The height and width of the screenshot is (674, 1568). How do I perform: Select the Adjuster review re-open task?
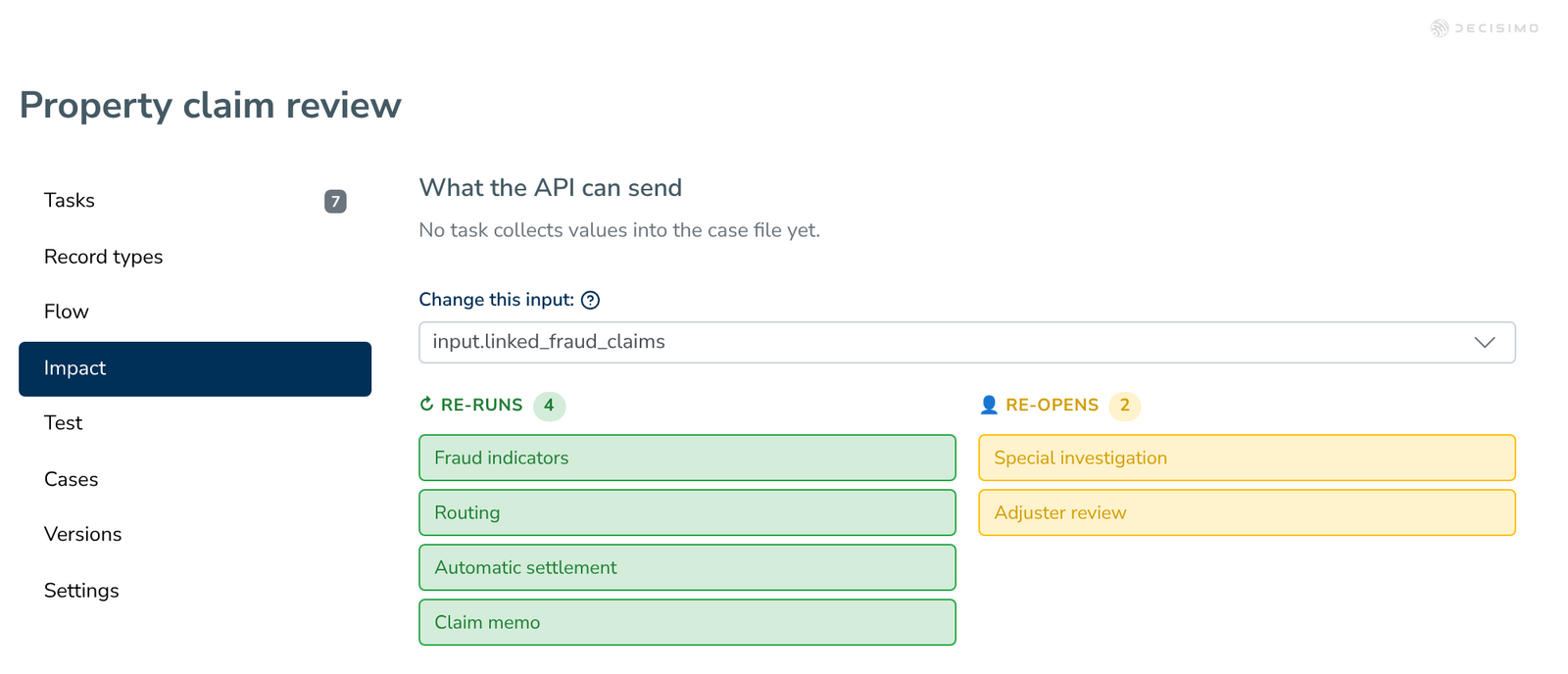[1247, 512]
